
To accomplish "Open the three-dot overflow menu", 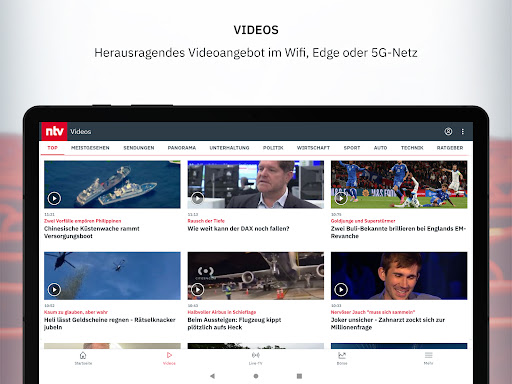I will point(463,131).
